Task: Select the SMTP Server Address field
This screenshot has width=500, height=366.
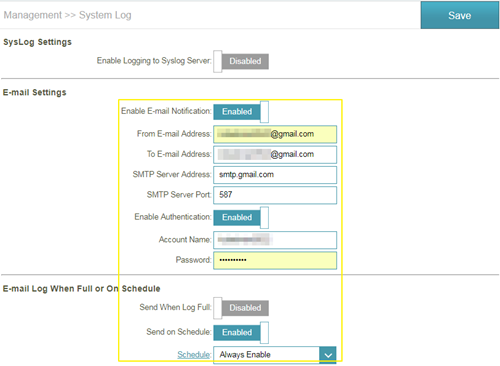Action: 275,175
